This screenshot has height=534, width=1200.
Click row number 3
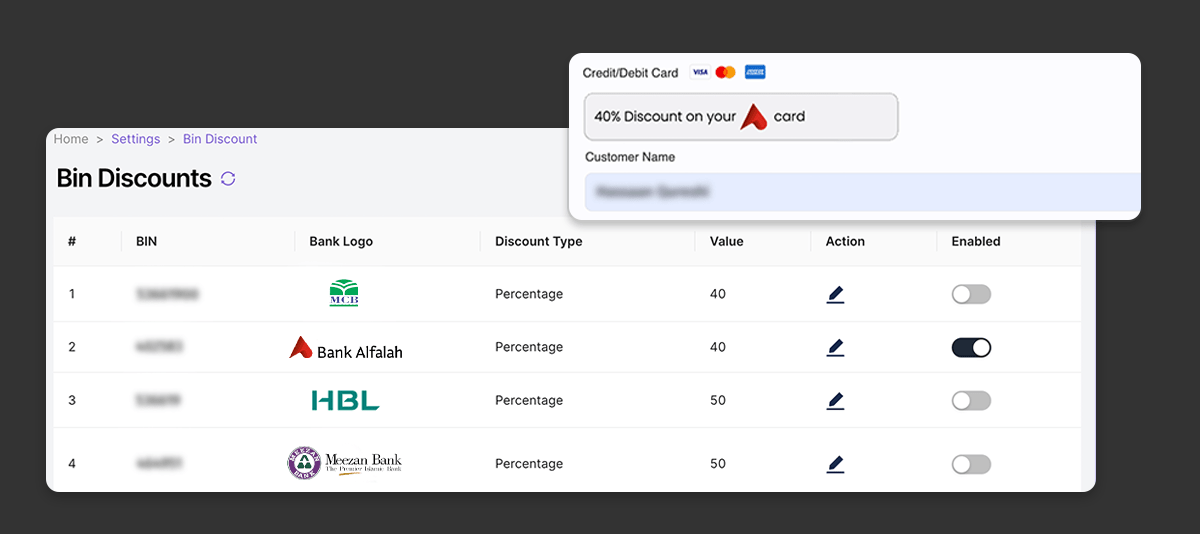pos(72,400)
